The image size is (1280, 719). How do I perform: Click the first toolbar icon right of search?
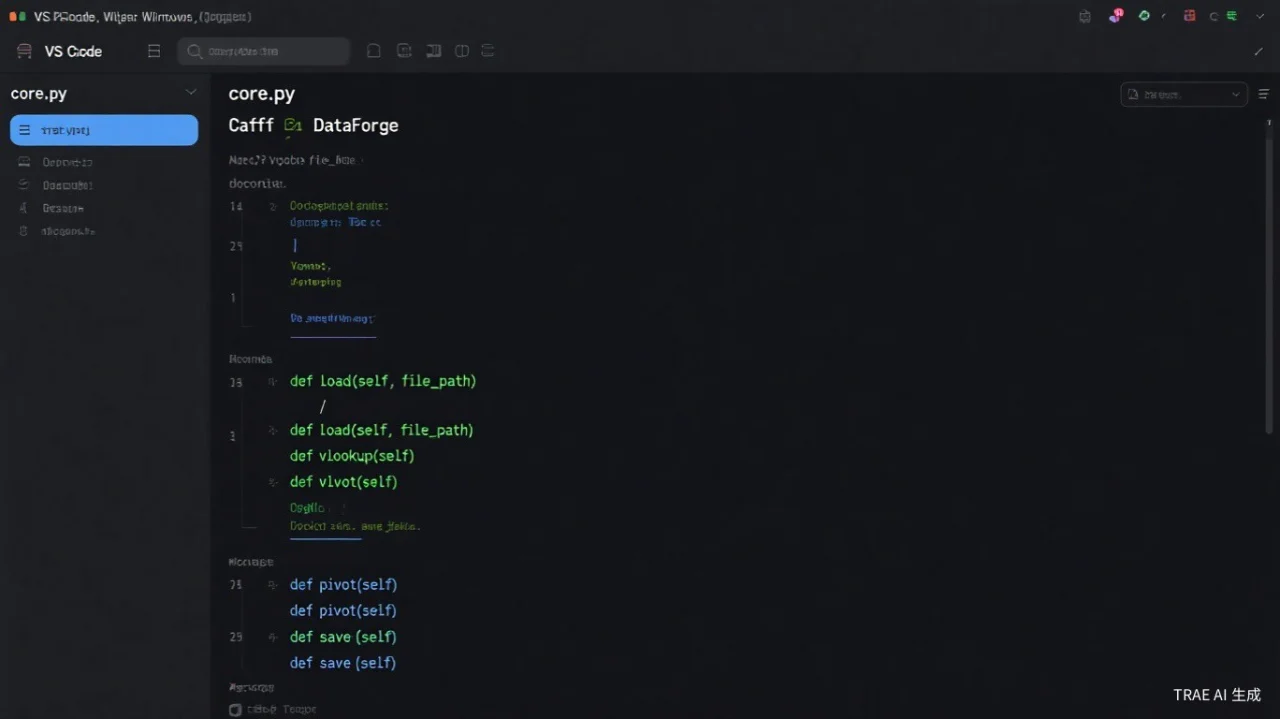point(374,51)
